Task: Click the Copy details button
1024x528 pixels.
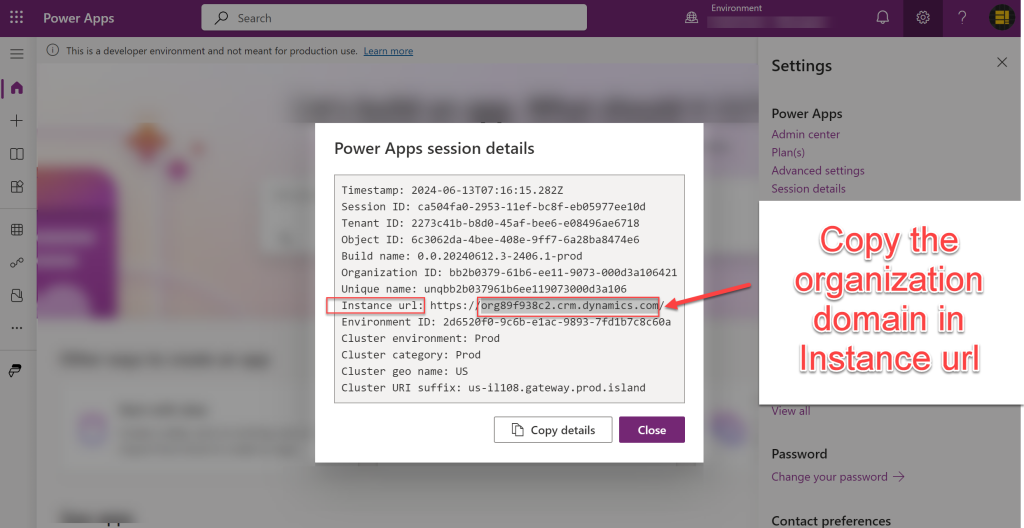Action: pyautogui.click(x=552, y=430)
